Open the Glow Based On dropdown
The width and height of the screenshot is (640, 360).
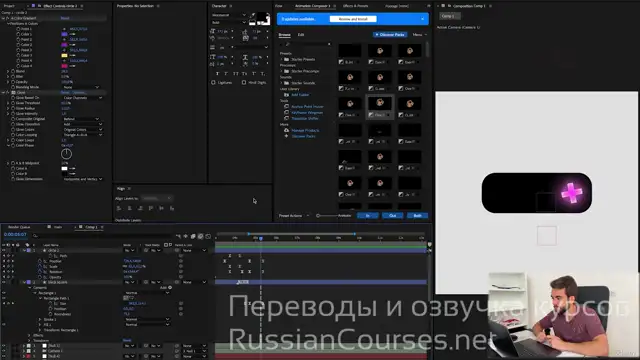coord(83,98)
